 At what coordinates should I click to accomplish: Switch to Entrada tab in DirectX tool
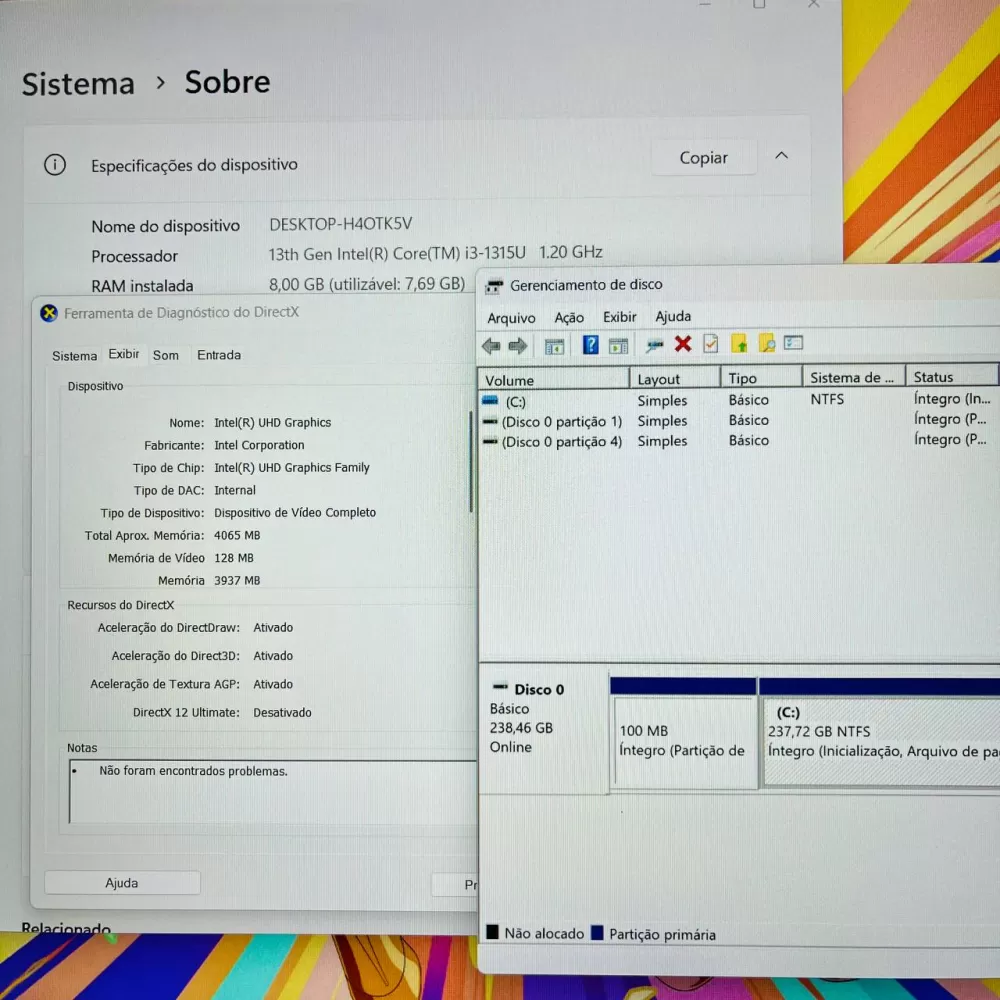219,355
